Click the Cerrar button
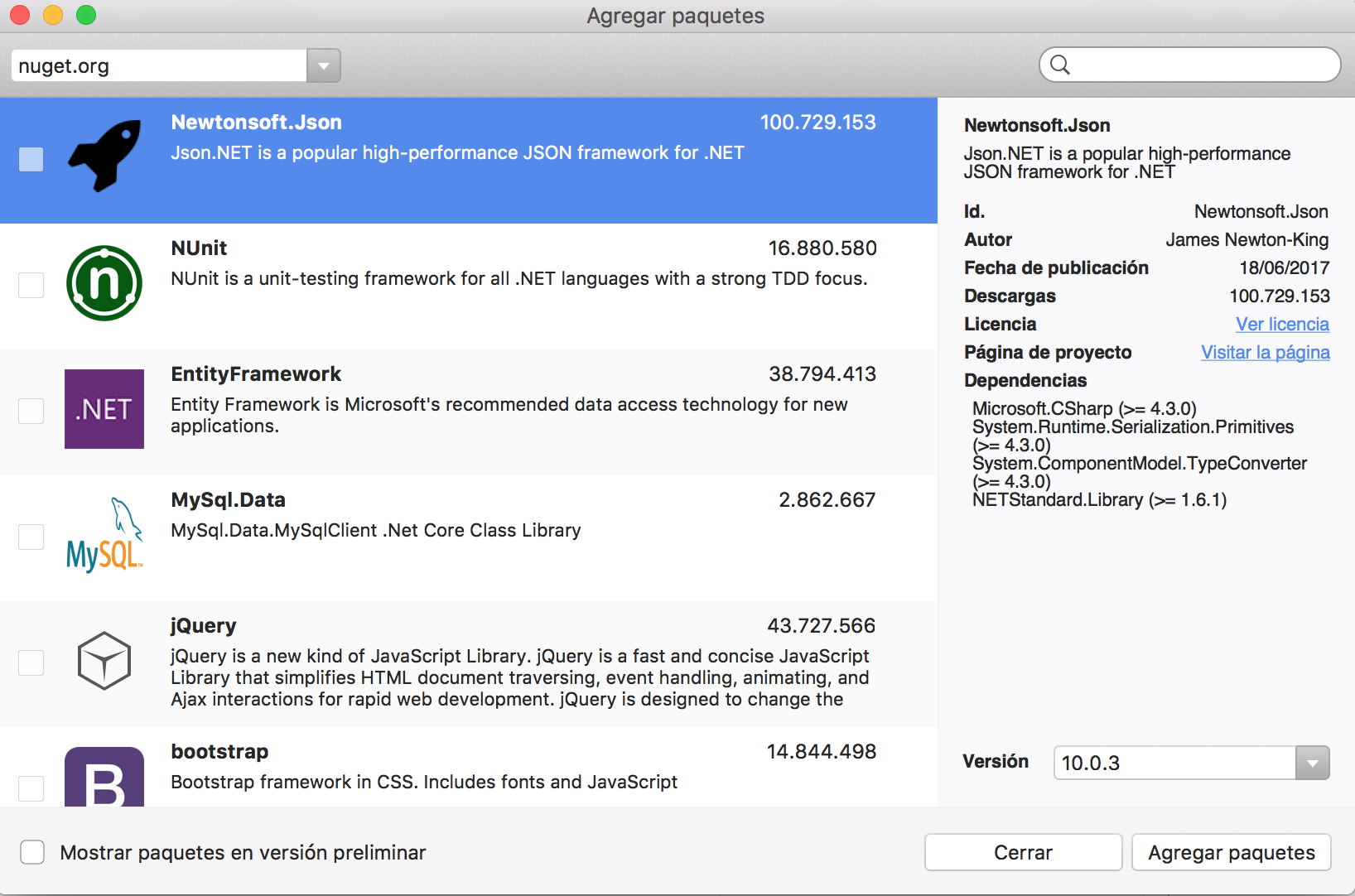The height and width of the screenshot is (896, 1355). pos(1024,852)
